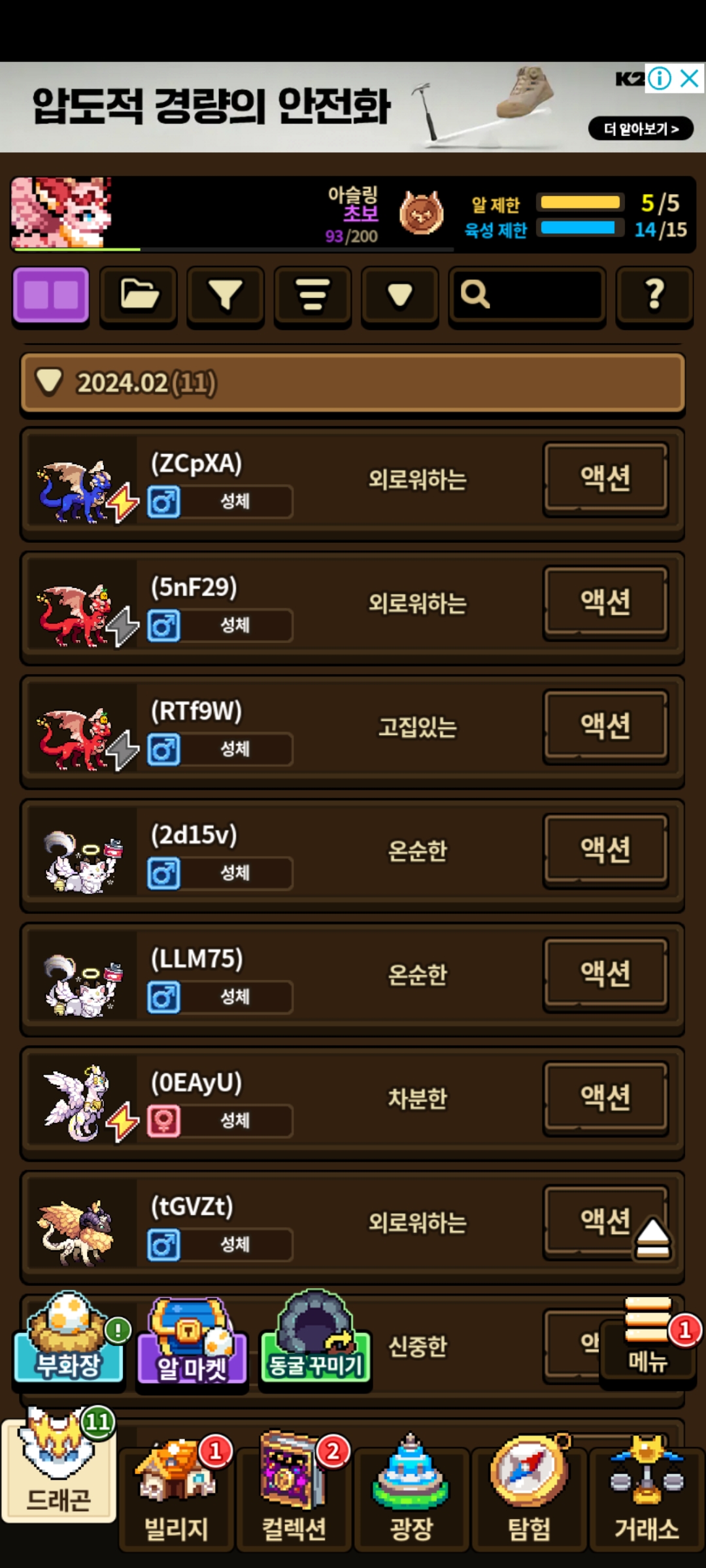This screenshot has height=1568, width=706.
Task: Switch to the purple grid view mode
Action: [x=51, y=295]
